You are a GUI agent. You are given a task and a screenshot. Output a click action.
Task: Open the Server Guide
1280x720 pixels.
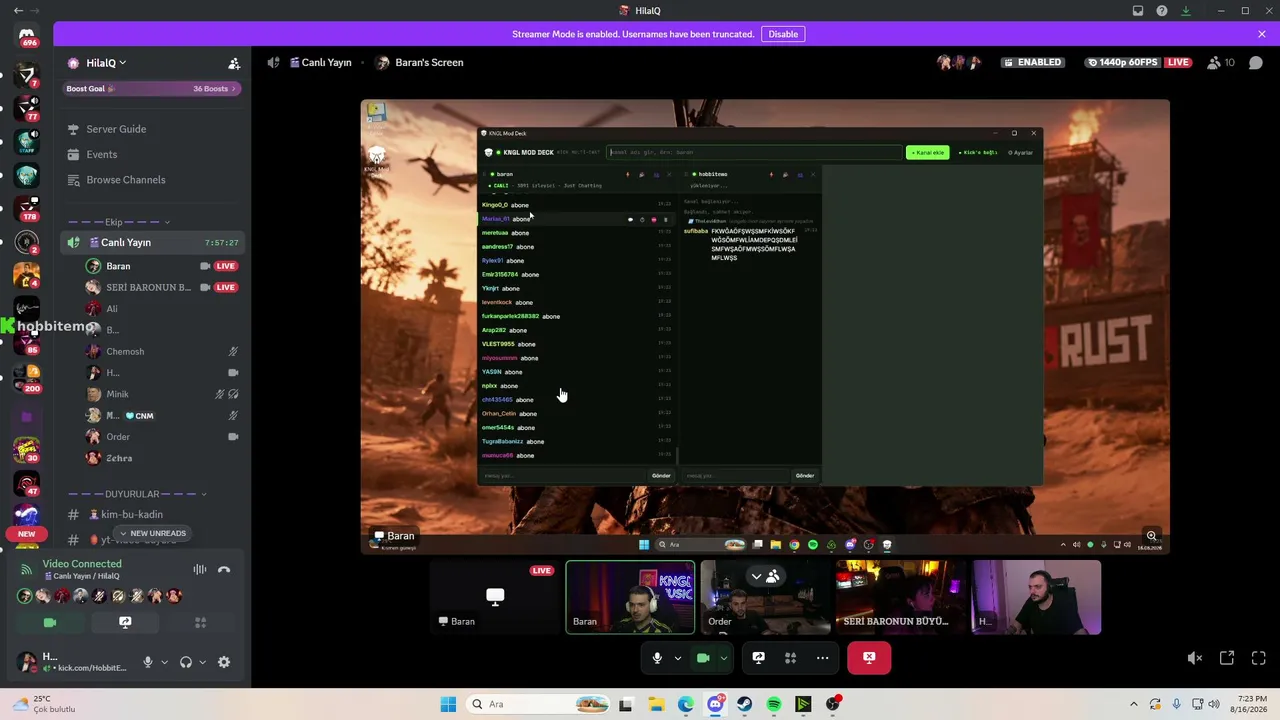click(116, 129)
